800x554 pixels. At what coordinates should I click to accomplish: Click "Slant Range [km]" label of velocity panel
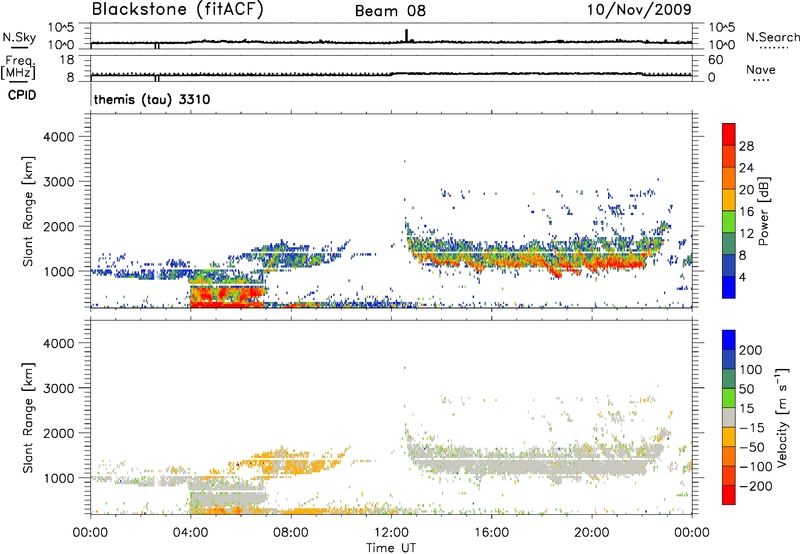28,418
